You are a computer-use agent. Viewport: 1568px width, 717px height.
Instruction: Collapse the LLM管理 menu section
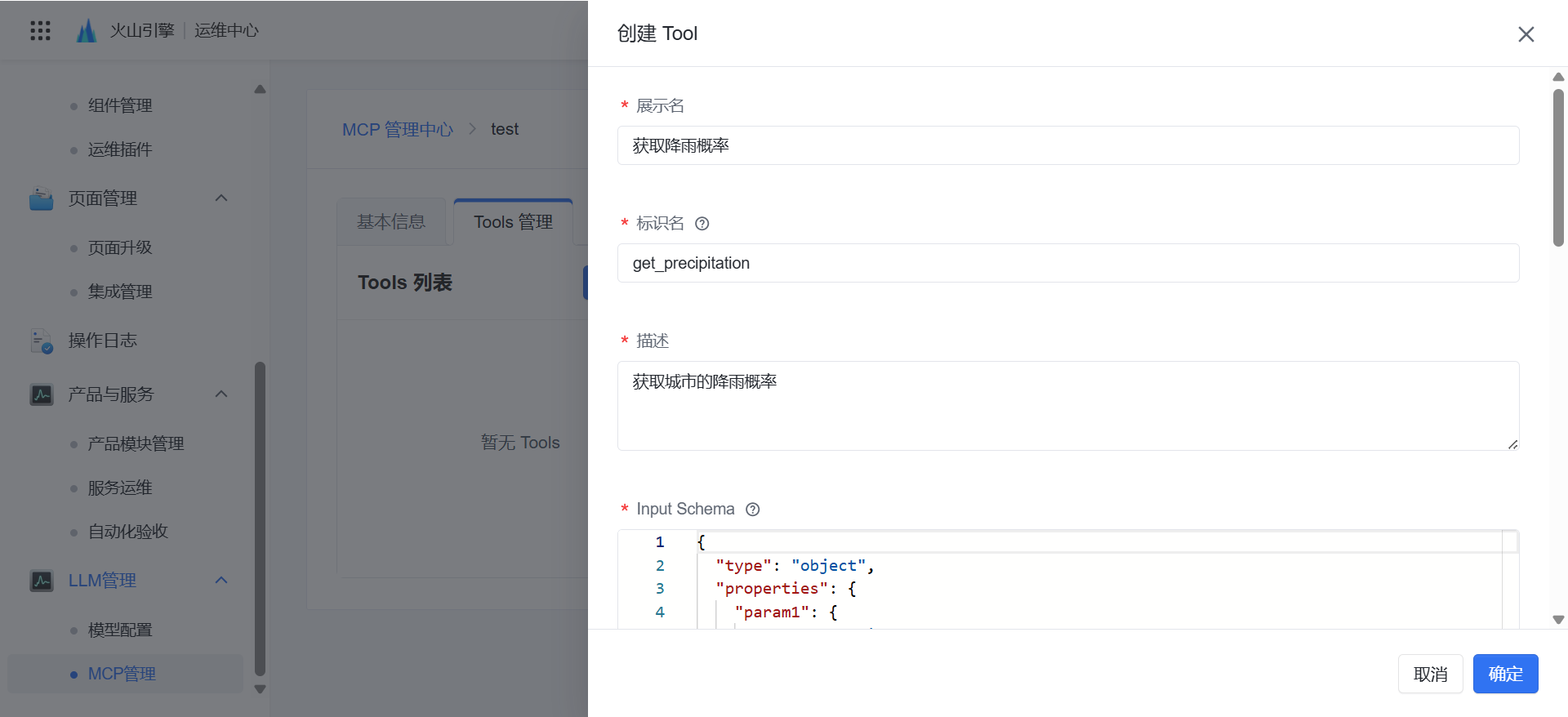point(221,581)
